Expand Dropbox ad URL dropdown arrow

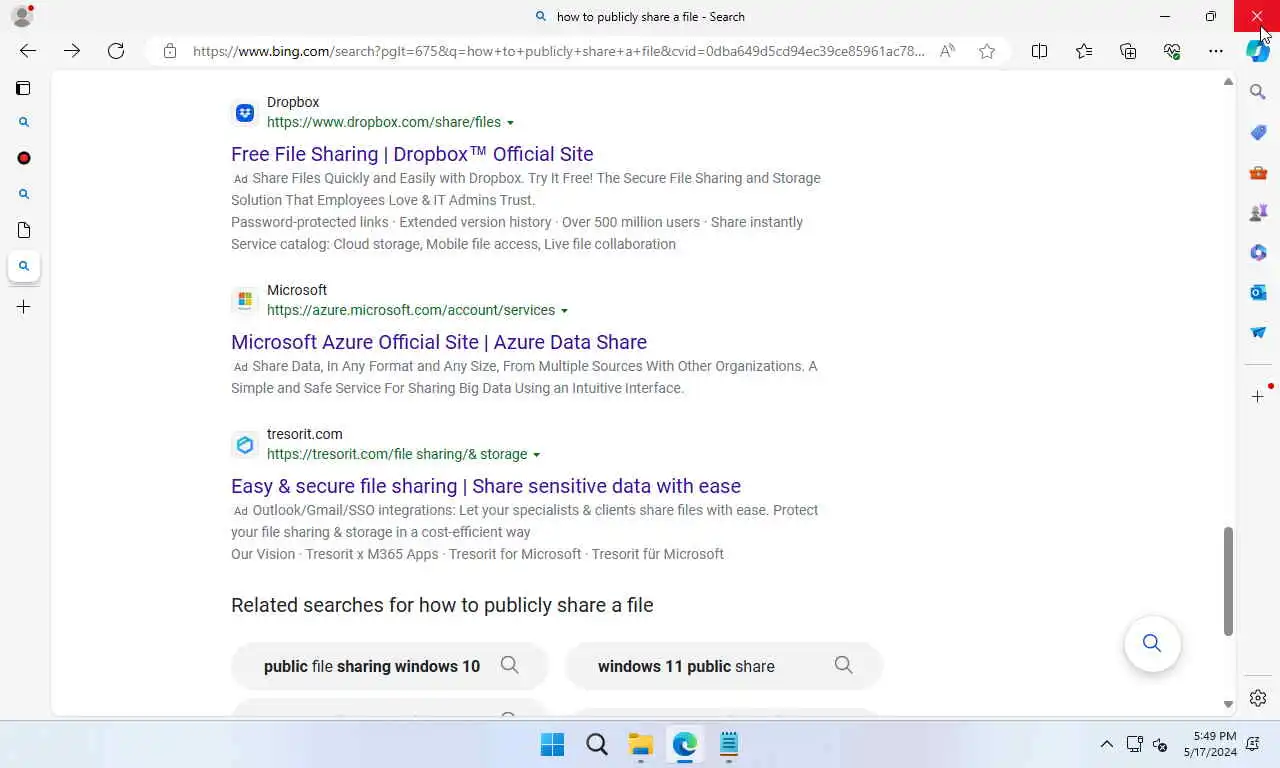pos(510,123)
